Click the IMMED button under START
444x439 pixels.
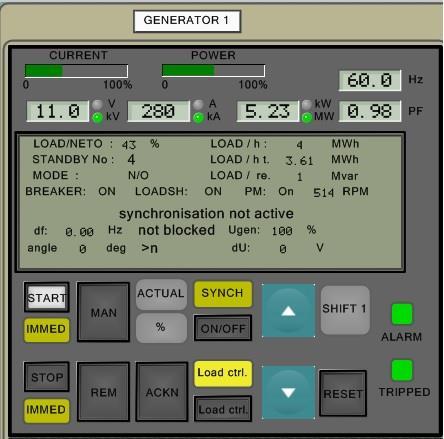tap(46, 330)
